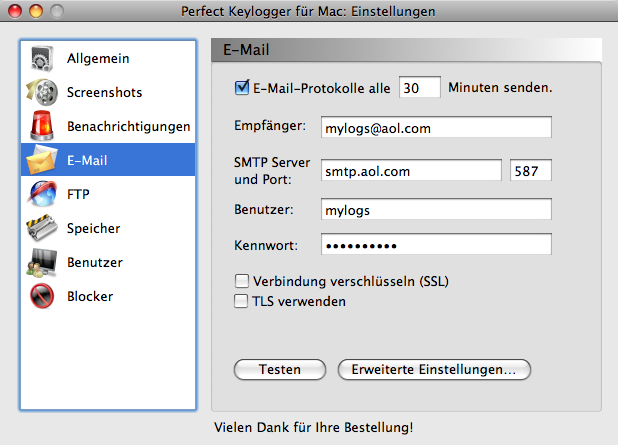Screen dimensions: 618x445
Task: Enable Verbindung verschlüsseln (SSL) checkbox
Action: 242,281
